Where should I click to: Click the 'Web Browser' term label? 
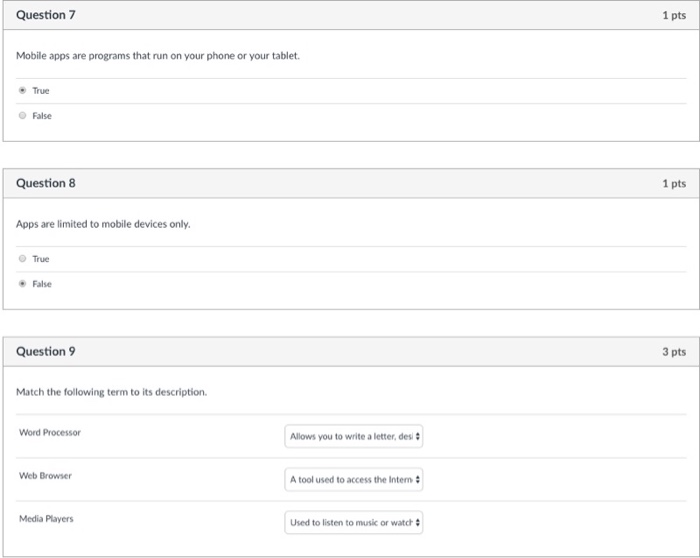point(45,476)
